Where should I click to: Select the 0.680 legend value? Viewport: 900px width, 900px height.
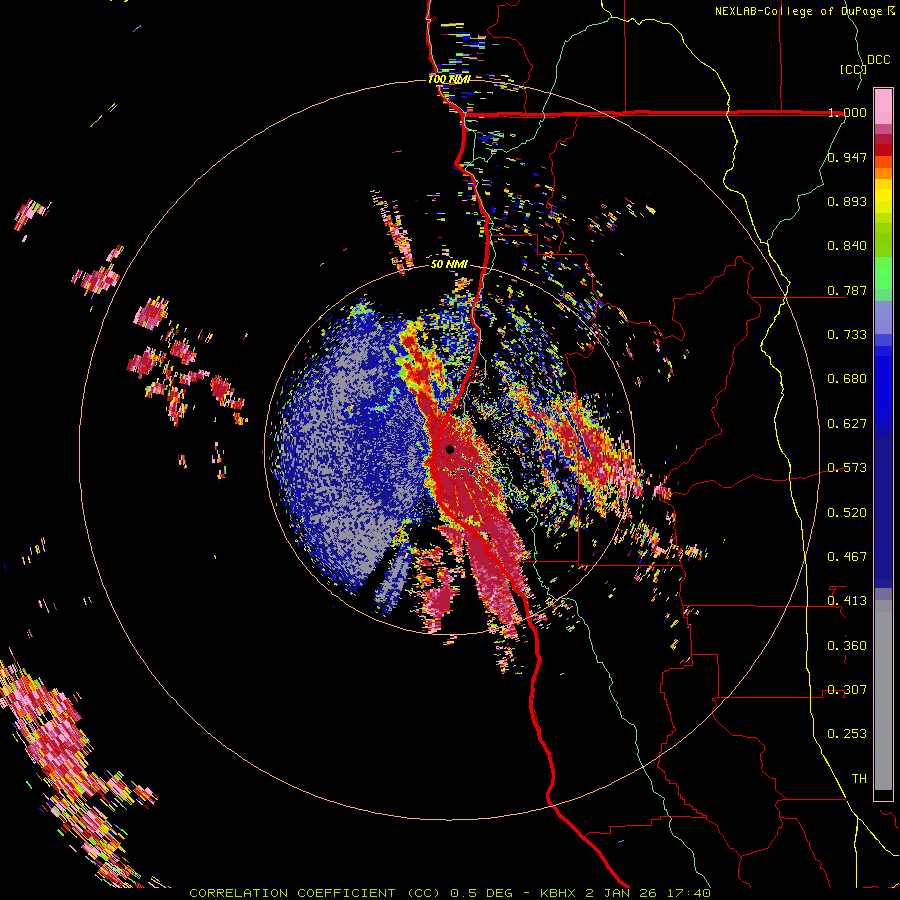tap(847, 379)
